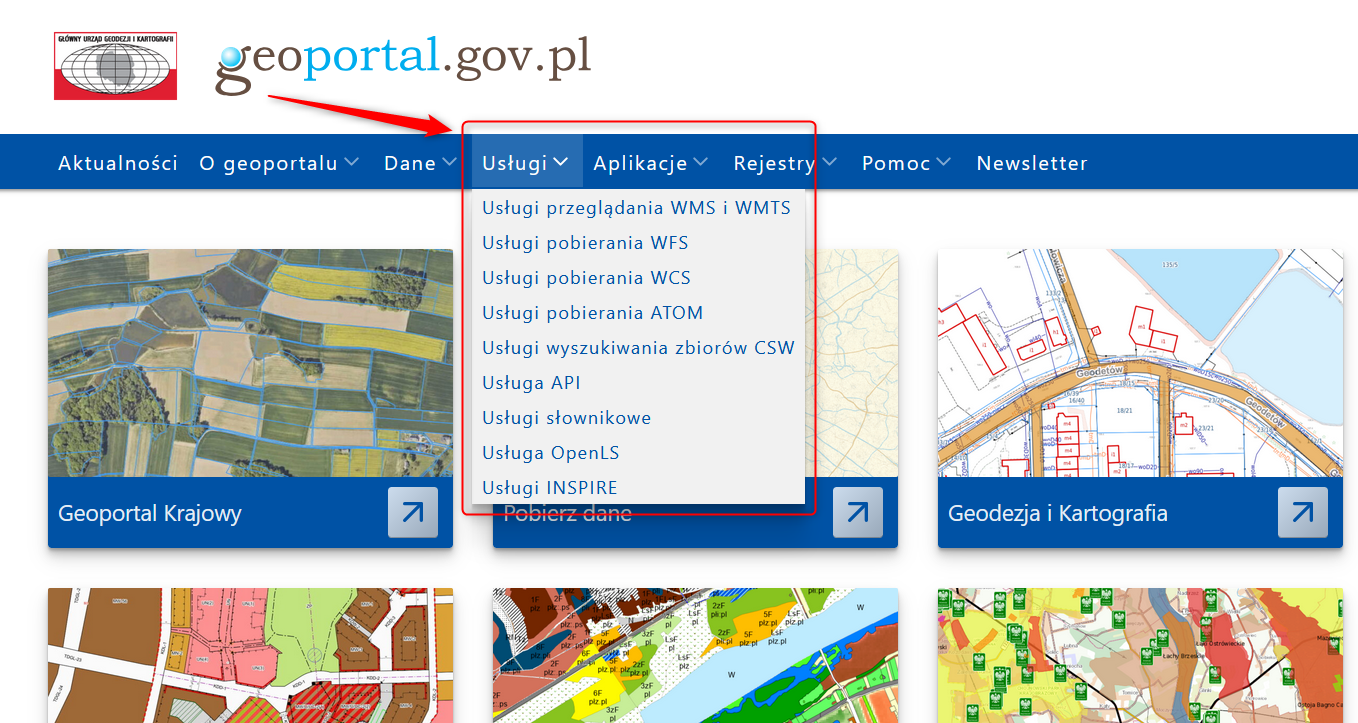Click the GUGiK crest logo
Viewport: 1358px width, 723px height.
(114, 66)
